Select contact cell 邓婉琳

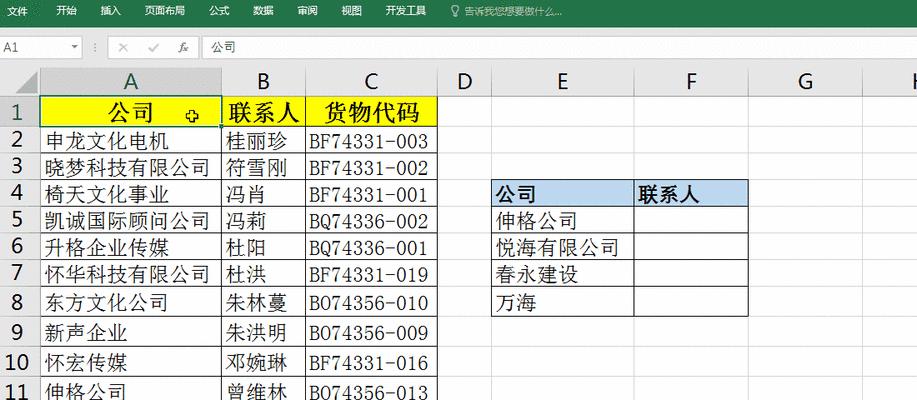pyautogui.click(x=264, y=363)
